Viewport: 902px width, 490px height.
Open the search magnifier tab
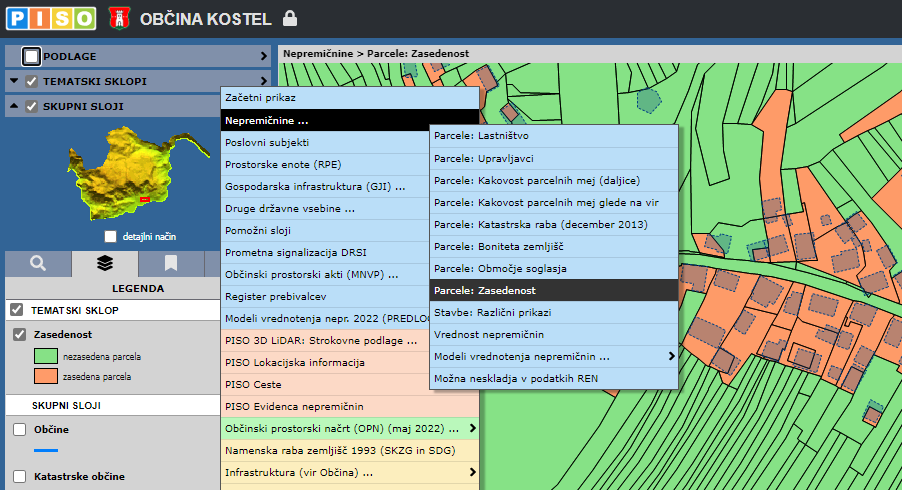[38, 264]
